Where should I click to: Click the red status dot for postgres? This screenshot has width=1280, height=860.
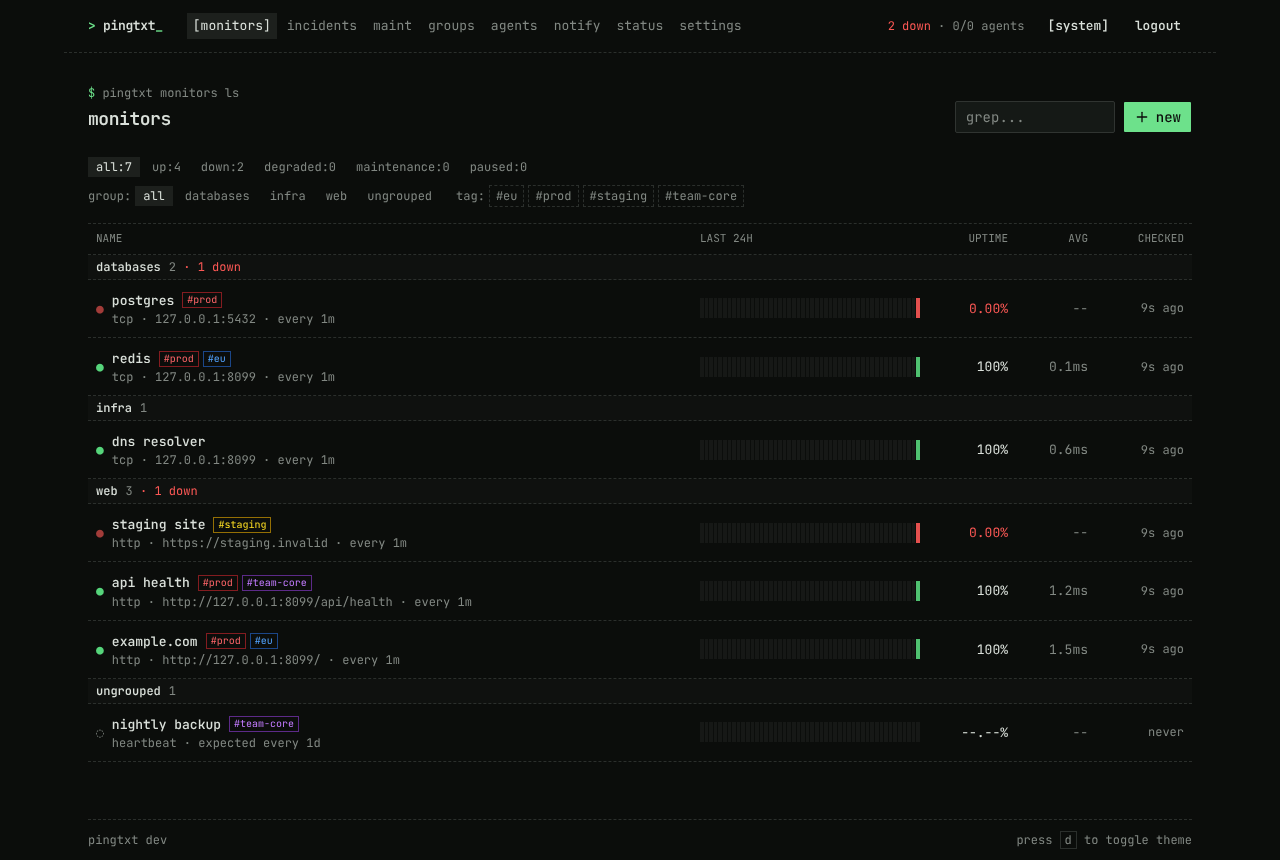[100, 309]
